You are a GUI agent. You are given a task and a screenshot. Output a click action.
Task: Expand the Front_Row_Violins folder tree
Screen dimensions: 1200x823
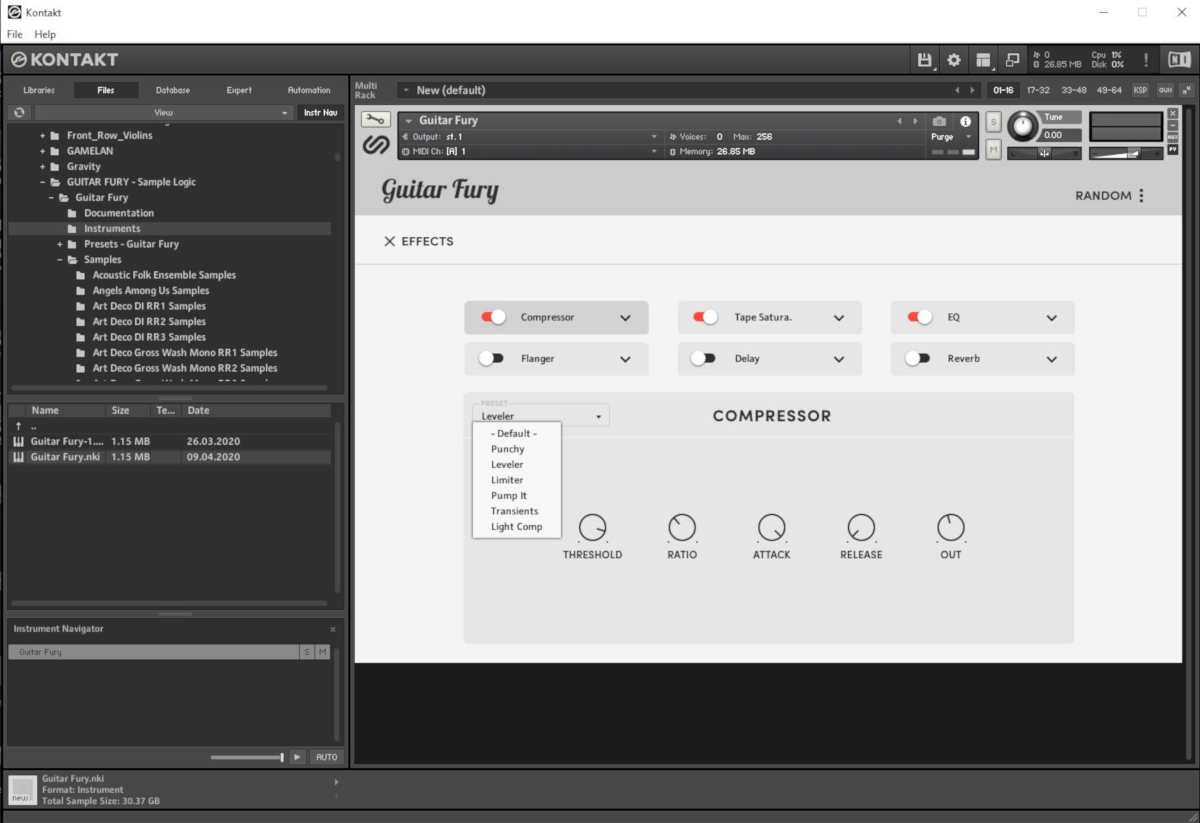pyautogui.click(x=43, y=136)
